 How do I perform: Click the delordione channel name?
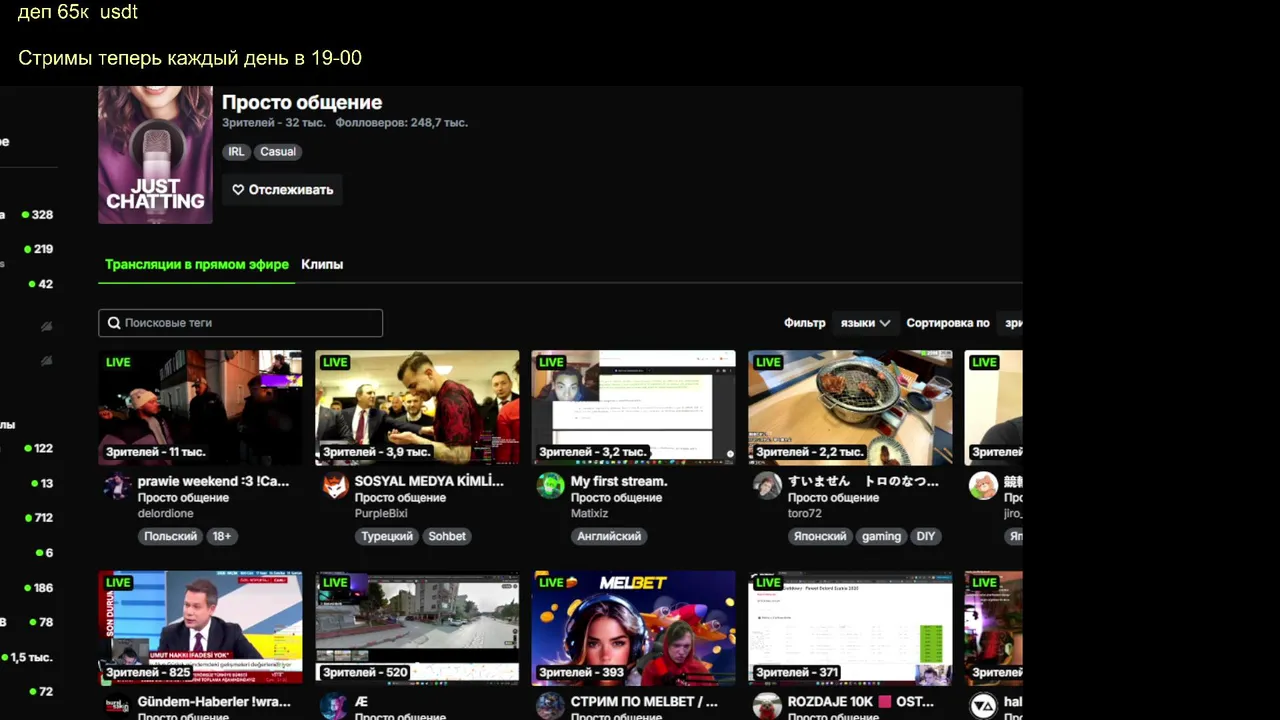click(166, 514)
